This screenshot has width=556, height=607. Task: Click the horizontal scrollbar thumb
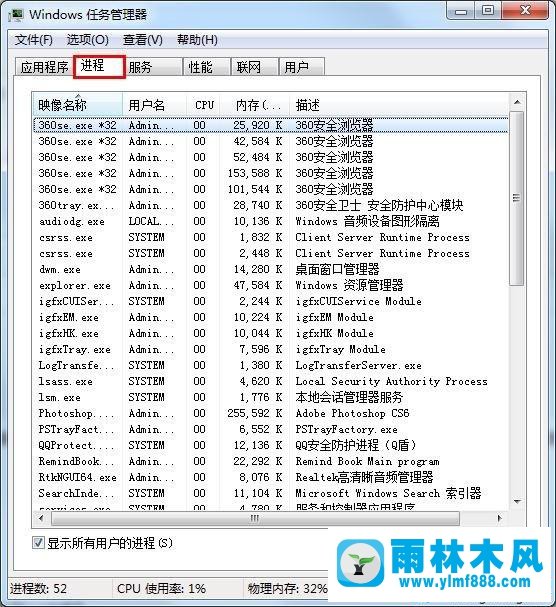[x=255, y=518]
